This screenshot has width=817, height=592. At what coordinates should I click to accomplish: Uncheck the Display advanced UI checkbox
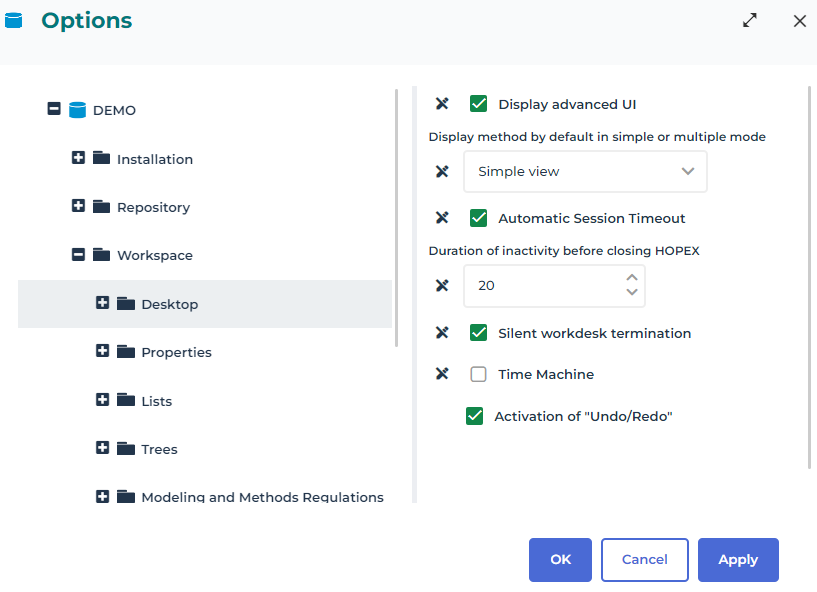coord(478,104)
